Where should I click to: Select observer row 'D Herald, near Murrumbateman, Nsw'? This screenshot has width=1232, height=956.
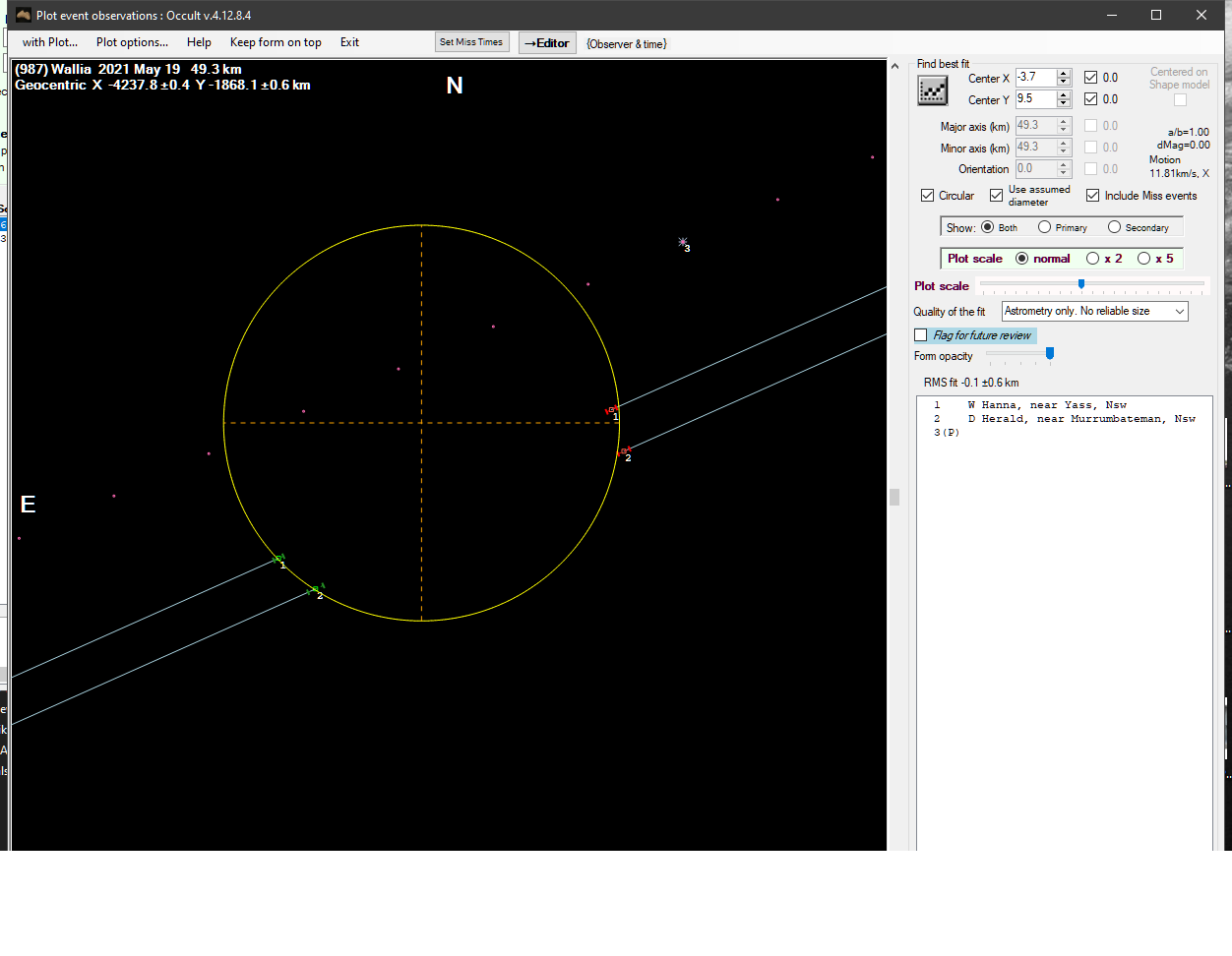pos(1065,419)
